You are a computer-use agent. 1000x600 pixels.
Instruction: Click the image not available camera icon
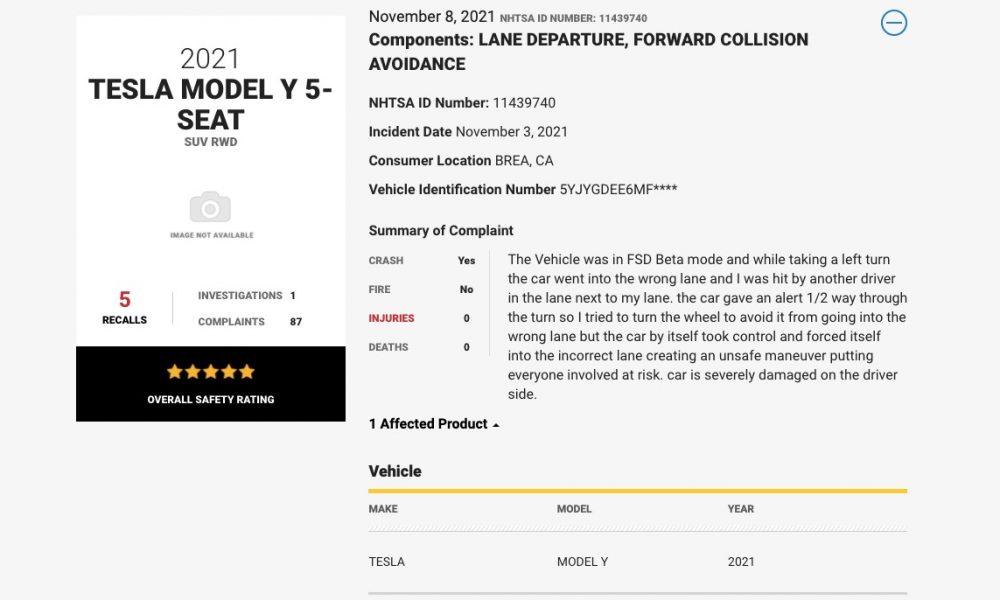click(210, 207)
